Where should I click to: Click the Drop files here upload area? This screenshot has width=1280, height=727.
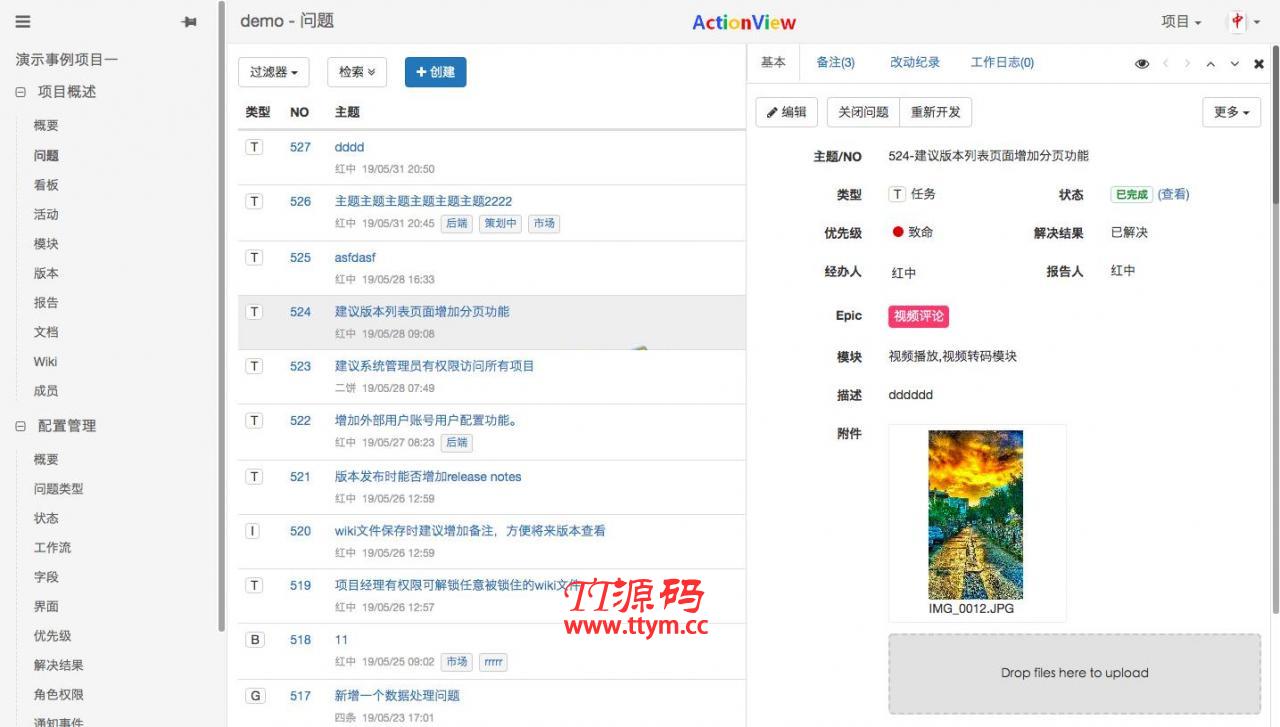point(1074,673)
